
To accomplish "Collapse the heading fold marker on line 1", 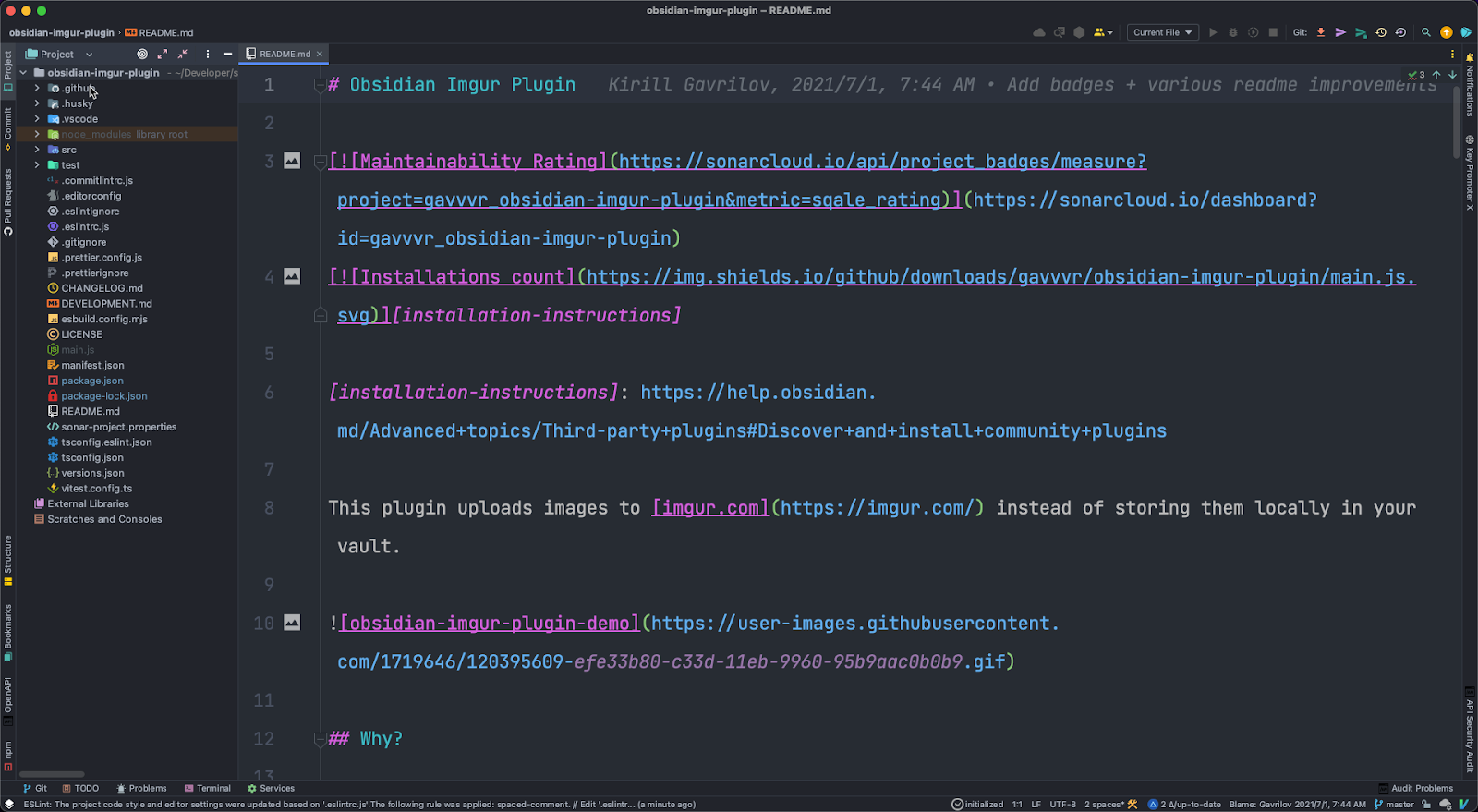I will pyautogui.click(x=320, y=85).
